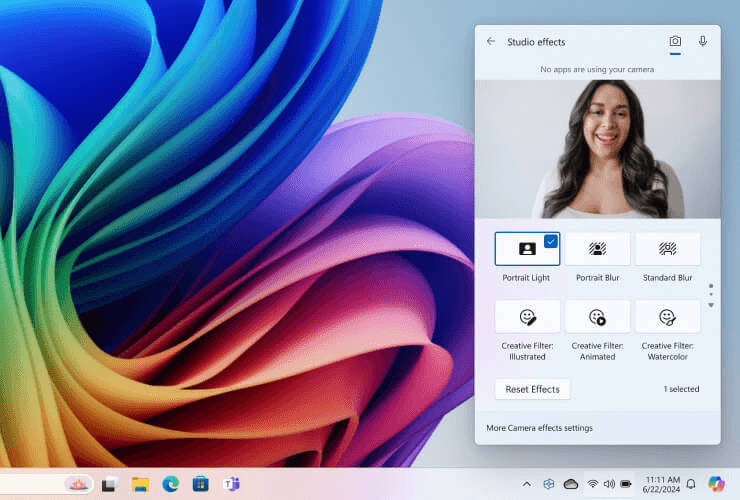Apply Creative Filter: Watercolor
The height and width of the screenshot is (500, 740).
click(668, 317)
